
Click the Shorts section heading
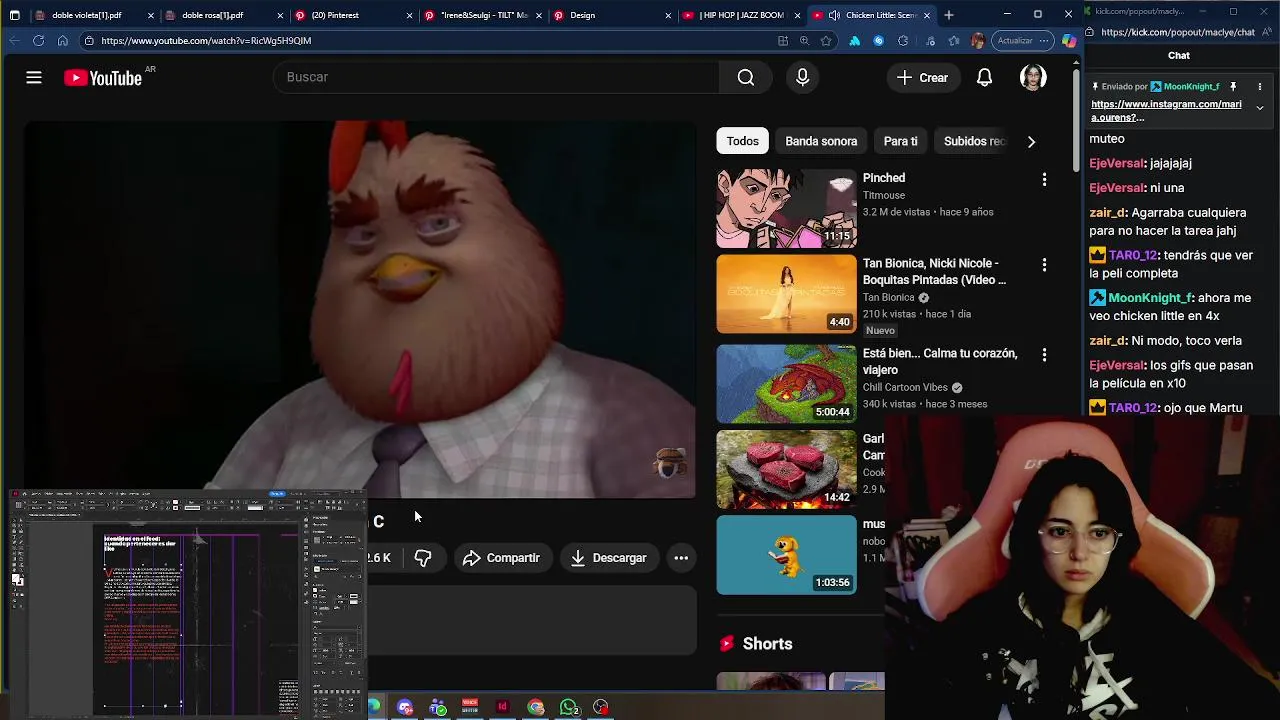tap(767, 644)
